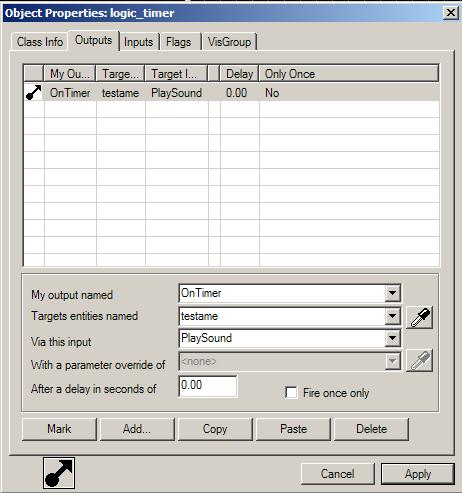This screenshot has width=462, height=493.
Task: Enable the Fire once only checkbox
Action: 291,392
